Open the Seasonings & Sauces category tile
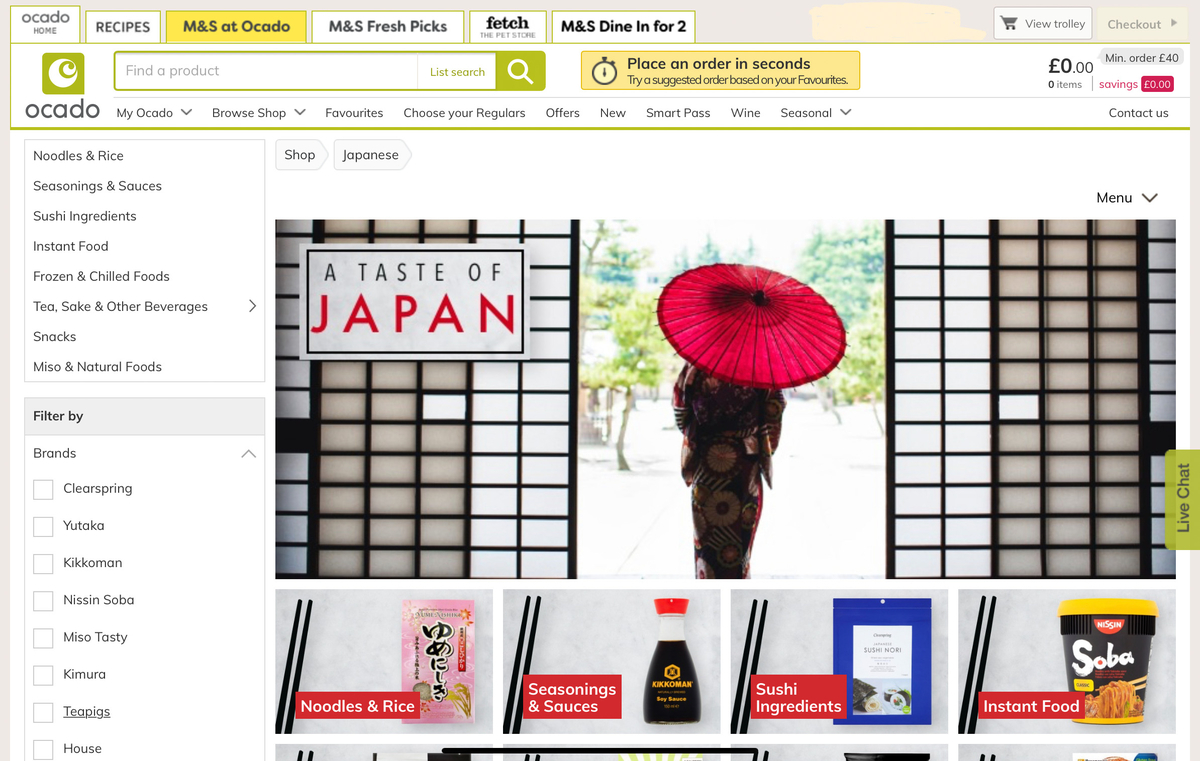 [x=612, y=662]
